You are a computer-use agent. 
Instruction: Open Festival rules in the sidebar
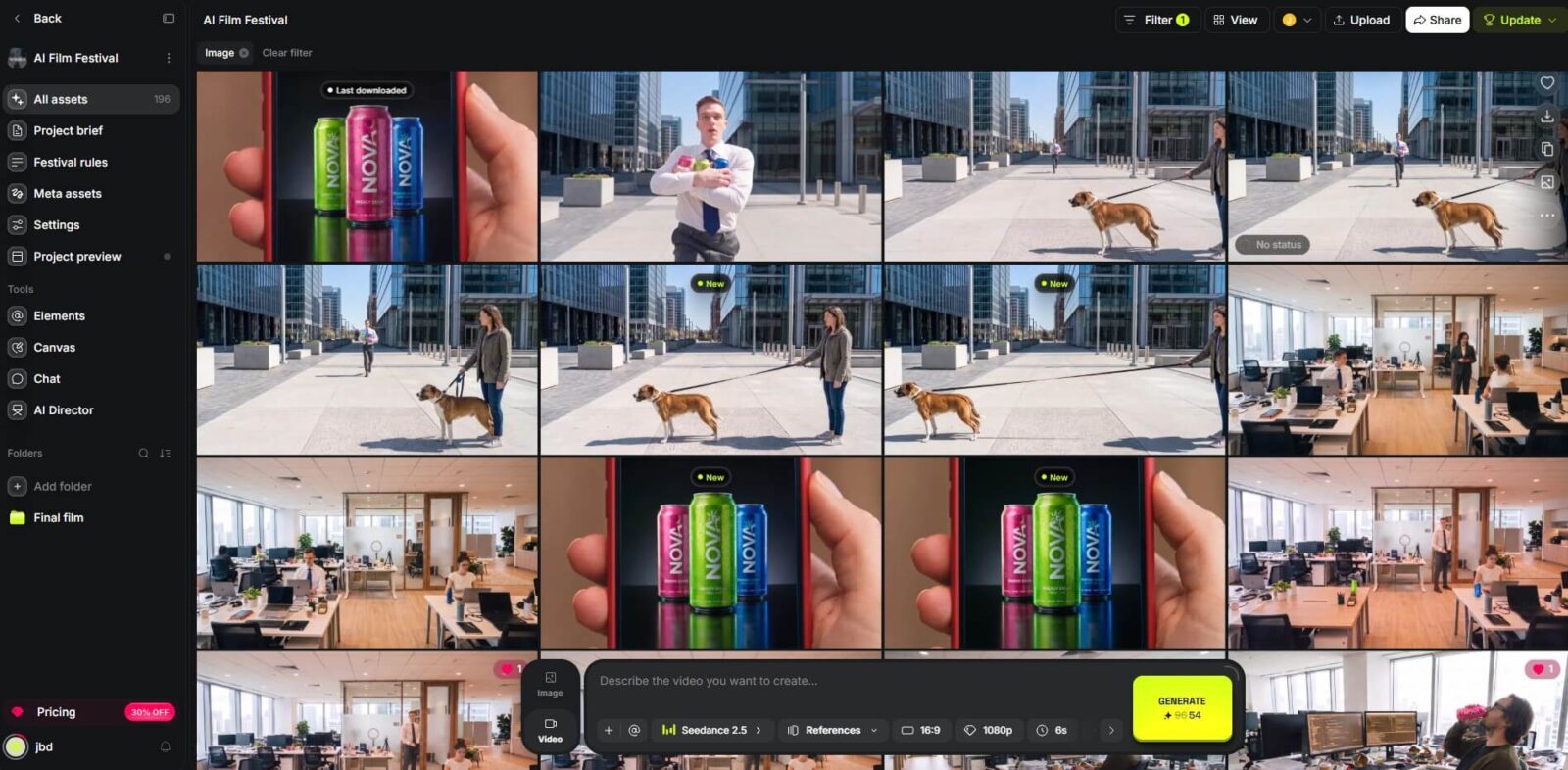click(91, 162)
